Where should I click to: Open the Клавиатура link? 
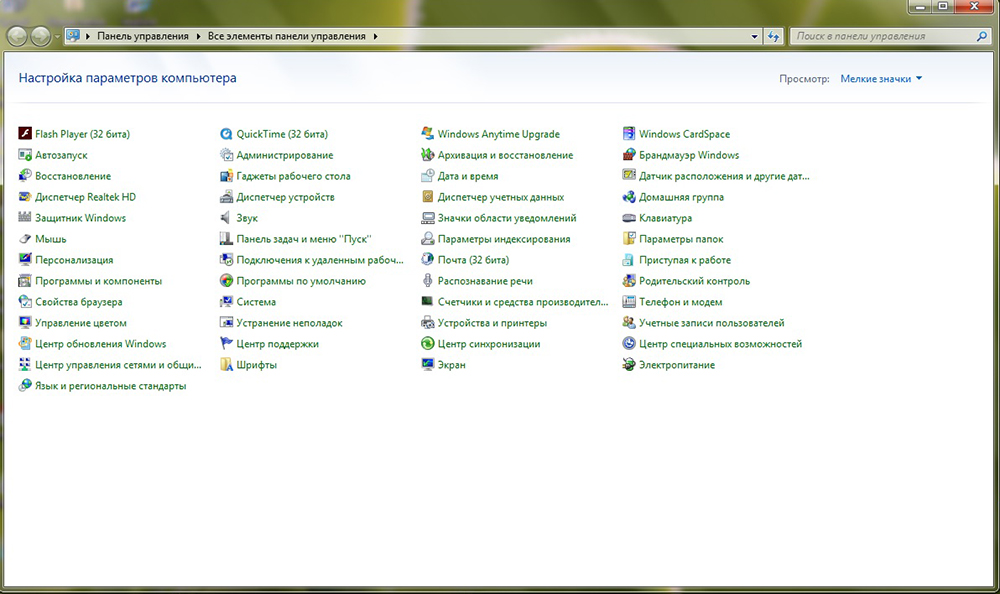[665, 218]
